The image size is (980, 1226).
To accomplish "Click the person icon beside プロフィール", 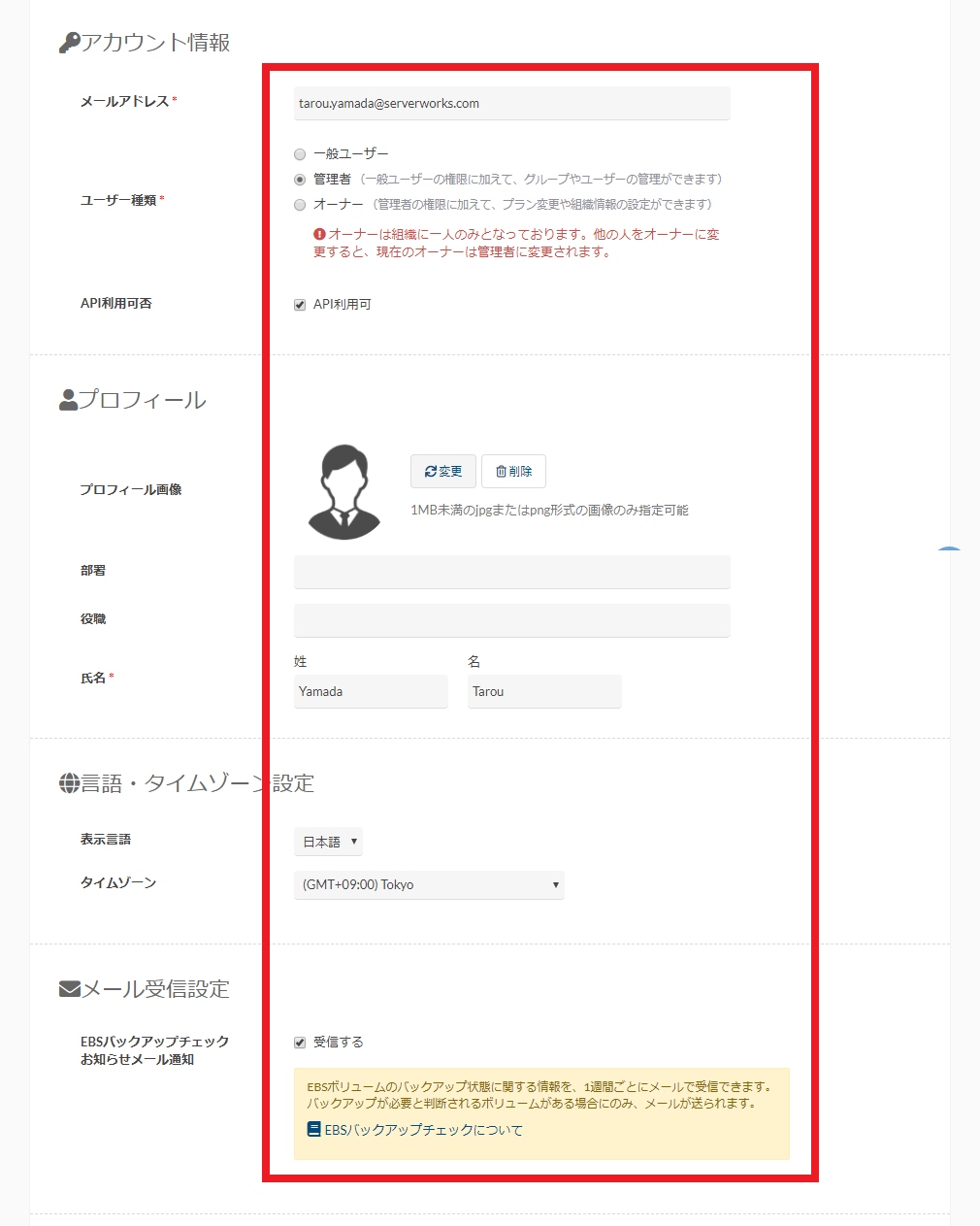I will 68,400.
